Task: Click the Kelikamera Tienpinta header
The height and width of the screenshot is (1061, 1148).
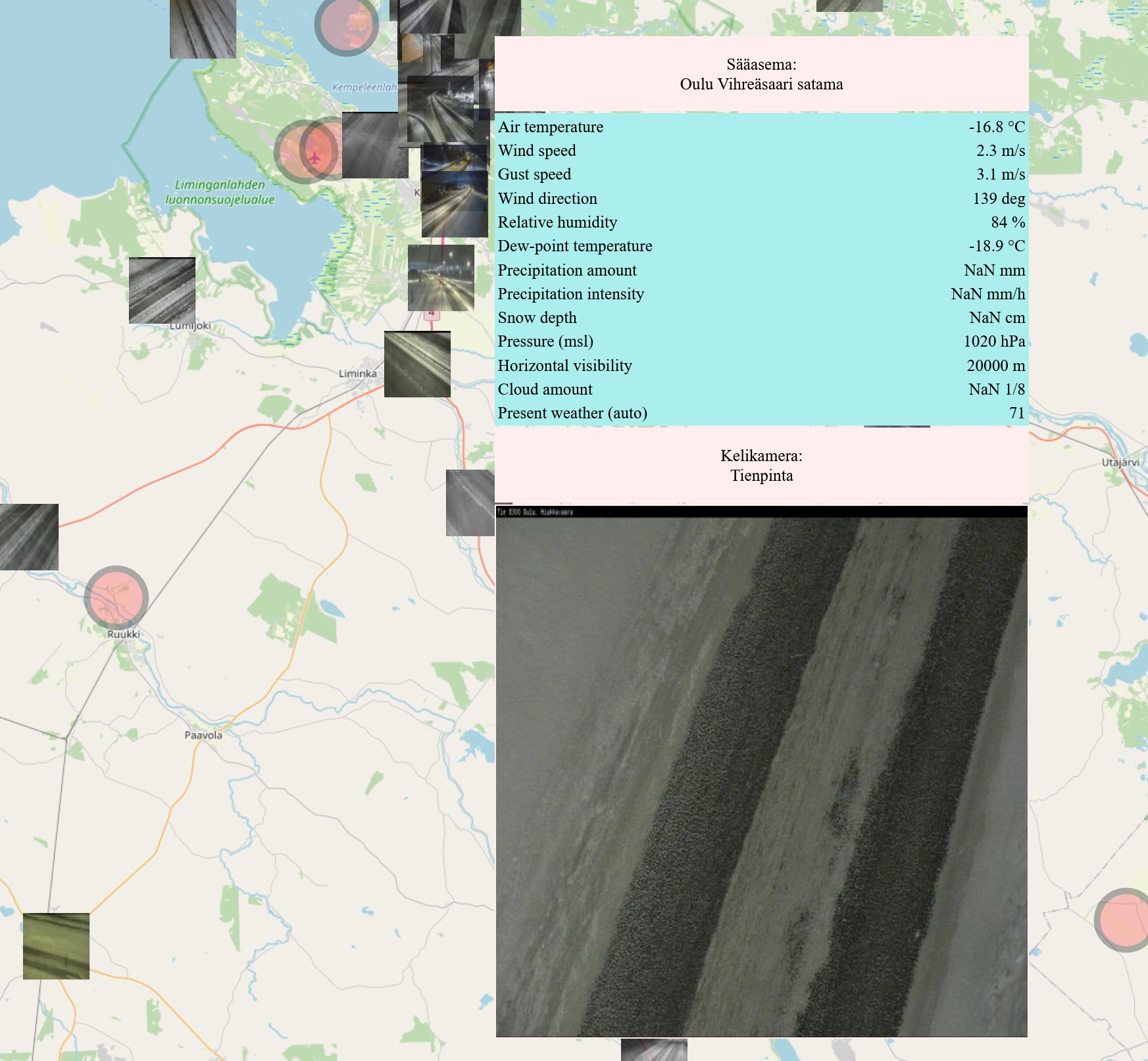Action: tap(761, 466)
